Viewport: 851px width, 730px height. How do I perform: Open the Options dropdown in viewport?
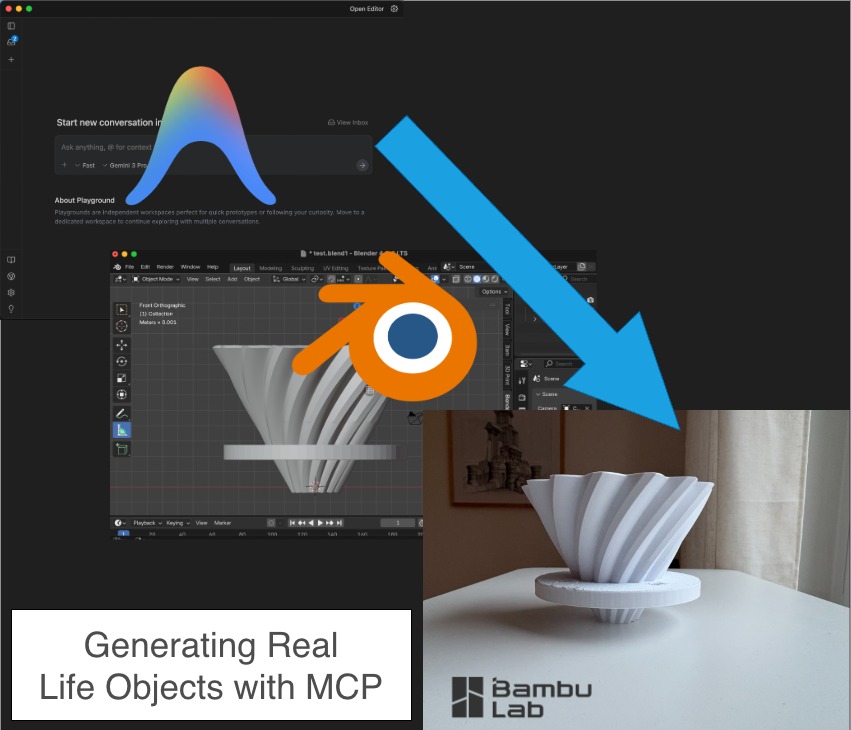(494, 292)
